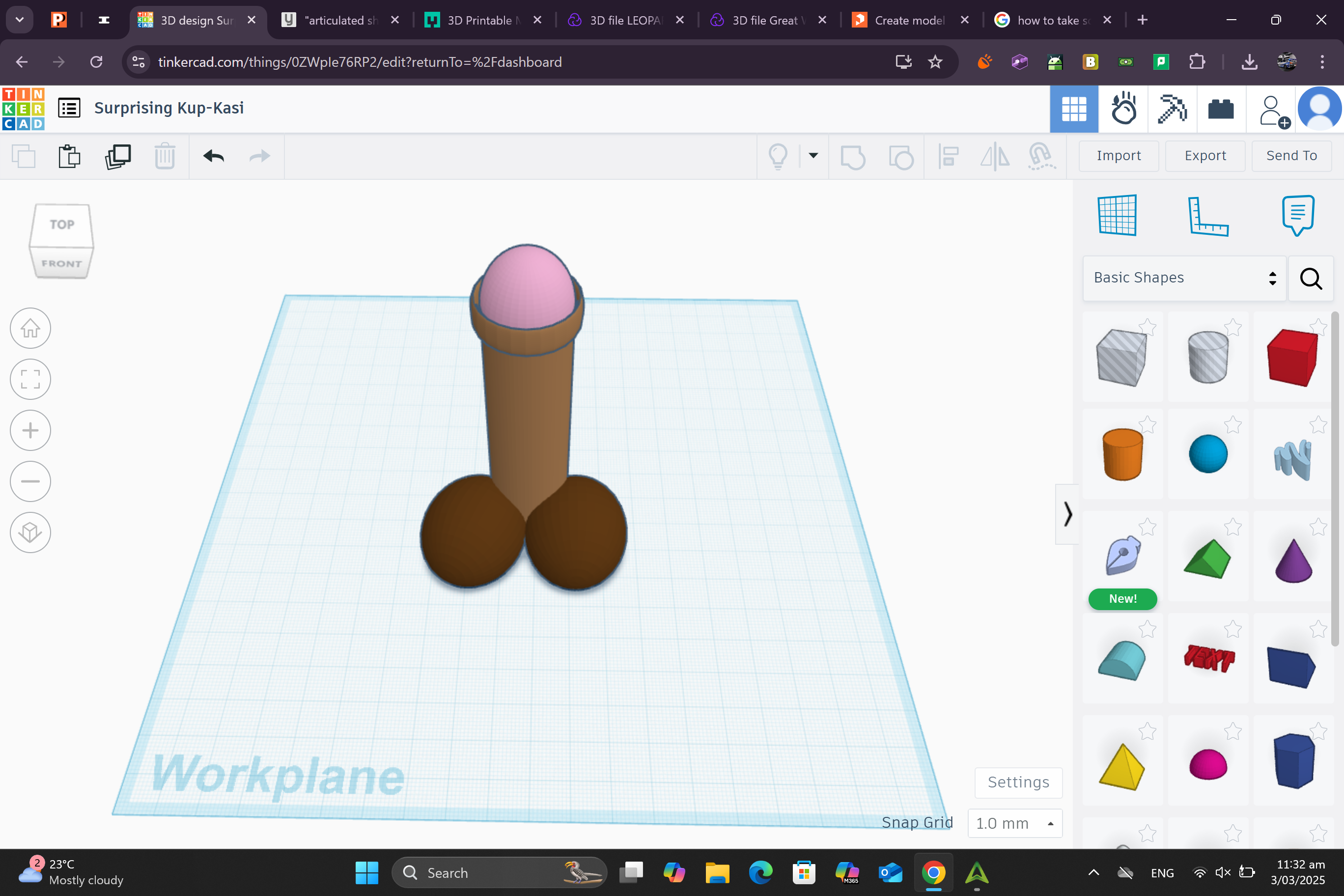The image size is (1344, 896).
Task: Reset to Home view
Action: (30, 328)
